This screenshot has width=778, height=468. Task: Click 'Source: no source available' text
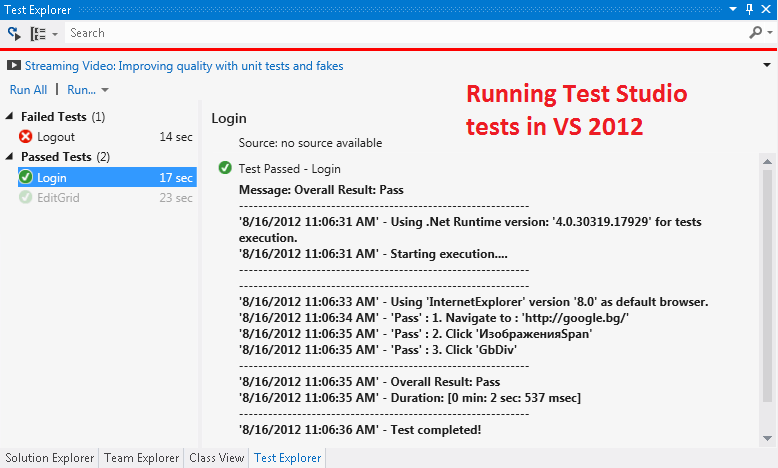310,143
